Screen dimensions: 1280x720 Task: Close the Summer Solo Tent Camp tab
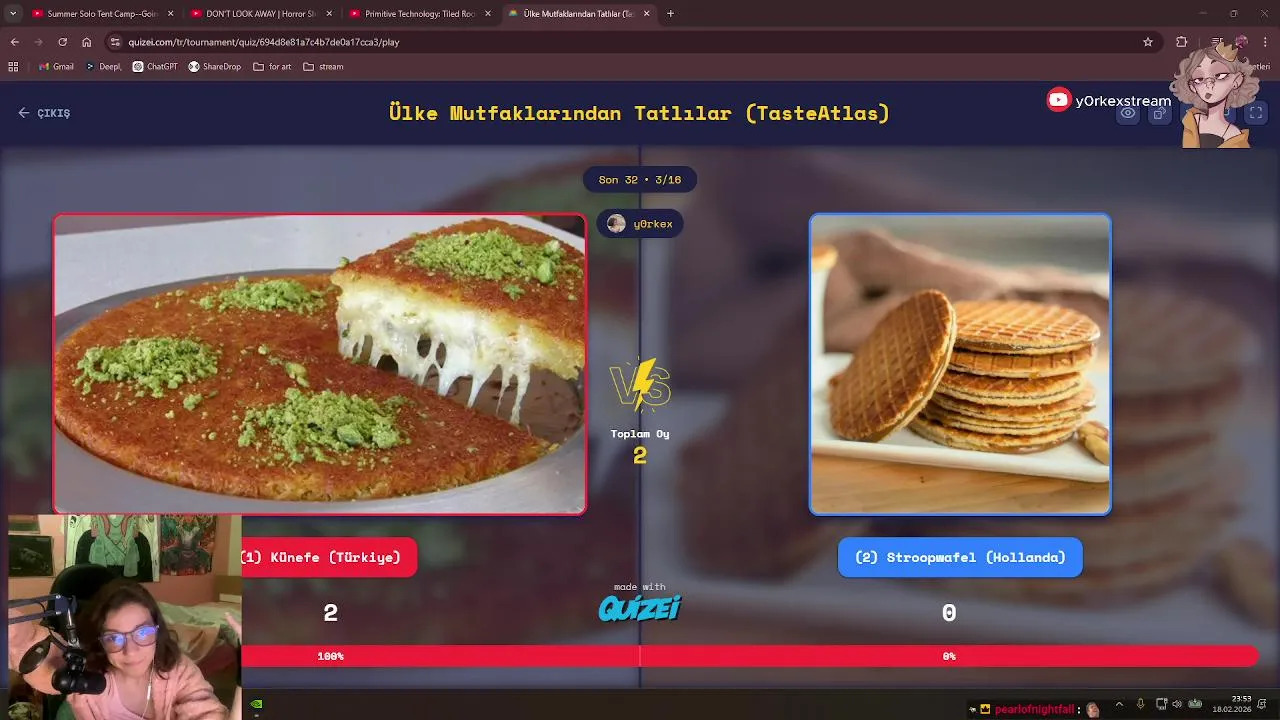tap(170, 14)
